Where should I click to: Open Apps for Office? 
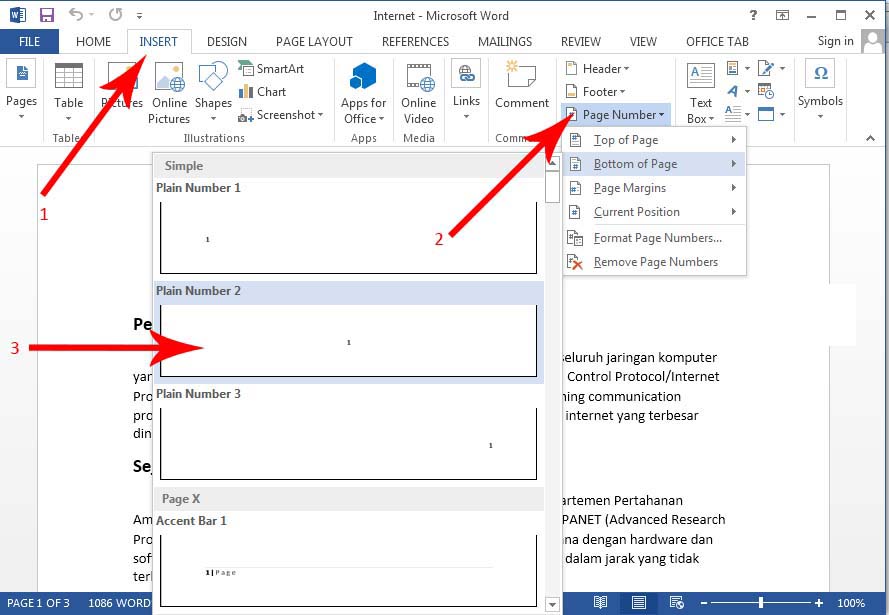[x=363, y=94]
